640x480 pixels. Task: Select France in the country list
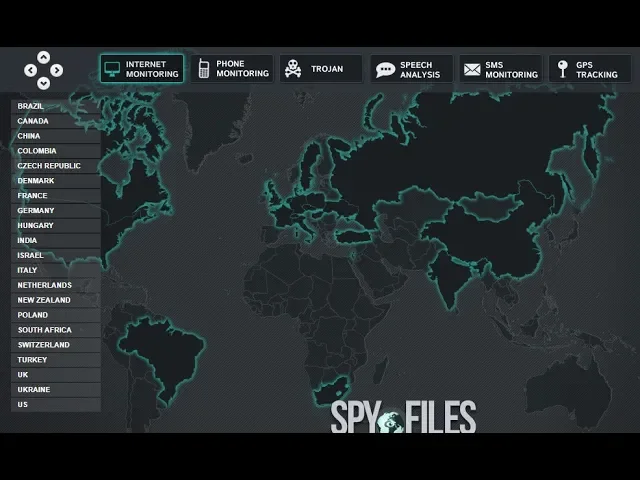click(x=56, y=196)
